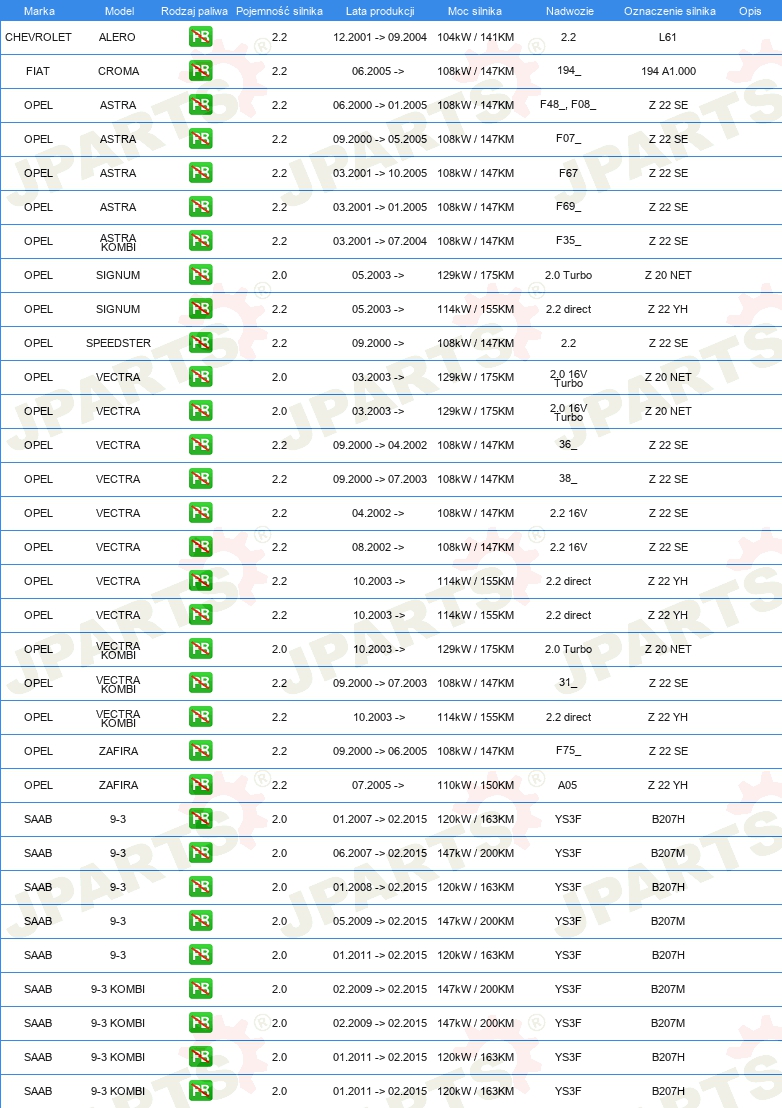Screen dimensions: 782x1108
Task: Click fuel icon in ASTRA KOMBI F35_ row
Action: 201,240
